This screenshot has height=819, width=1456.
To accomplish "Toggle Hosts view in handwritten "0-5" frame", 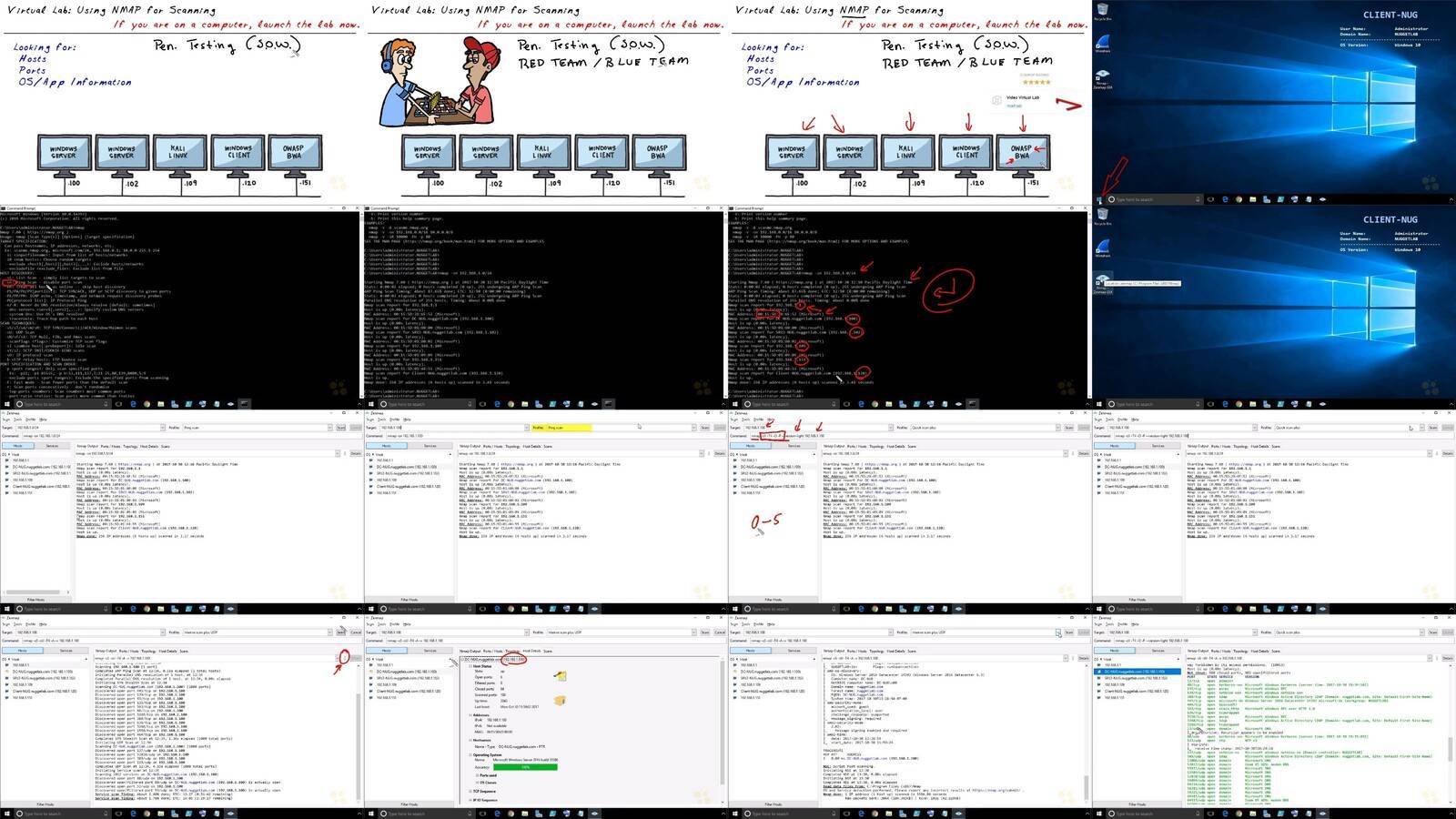I will (x=751, y=446).
